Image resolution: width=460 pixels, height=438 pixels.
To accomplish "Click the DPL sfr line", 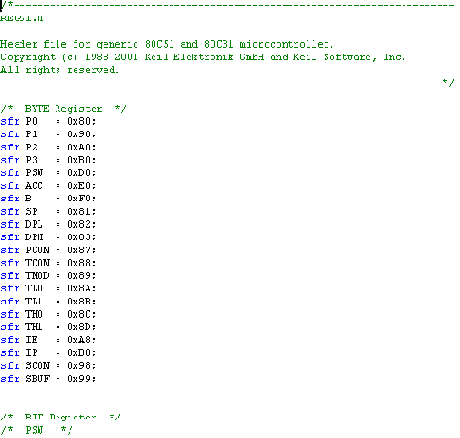I will click(x=48, y=224).
